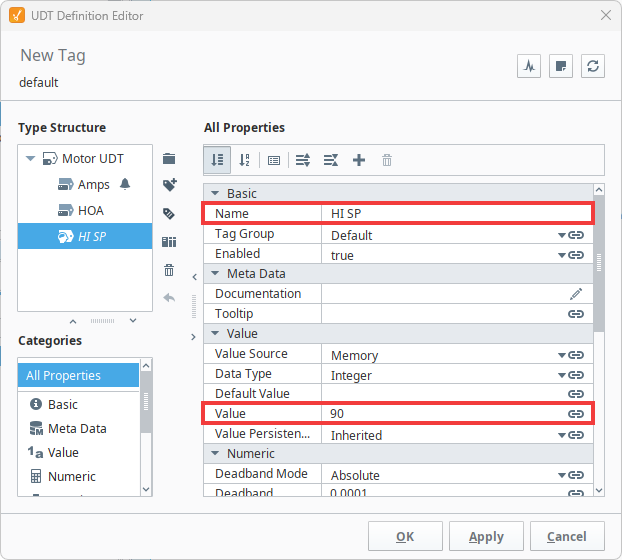Click the binding link icon for Value

[x=576, y=414]
